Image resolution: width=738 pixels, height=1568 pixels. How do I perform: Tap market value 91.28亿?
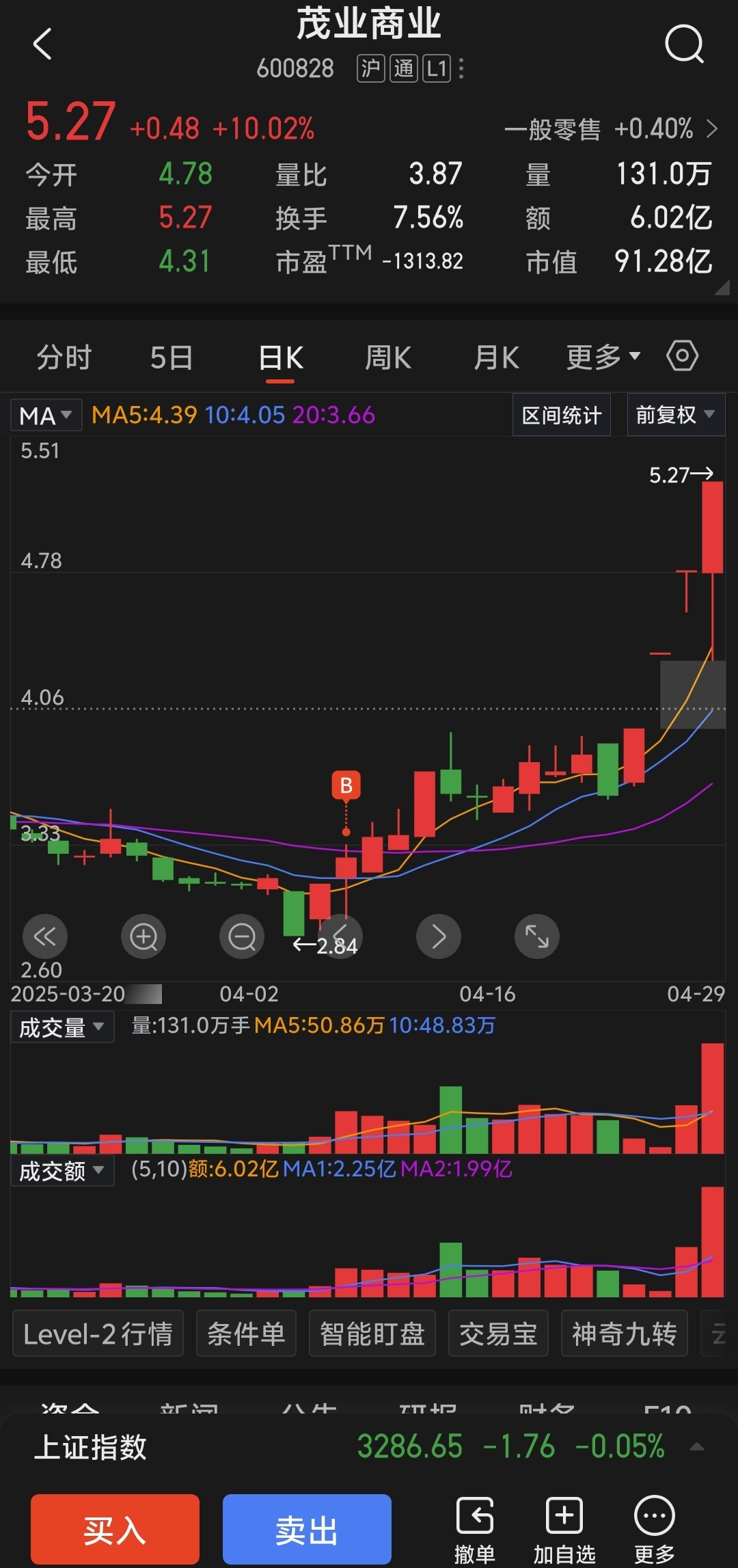(x=663, y=261)
